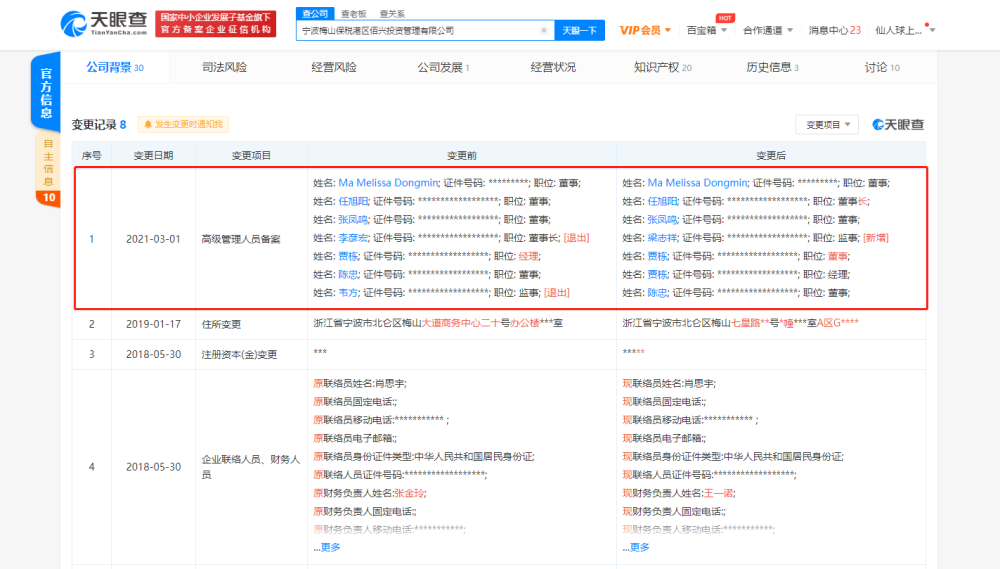The image size is (1000, 569).
Task: Select the 查老板 search mode tab
Action: [352, 13]
